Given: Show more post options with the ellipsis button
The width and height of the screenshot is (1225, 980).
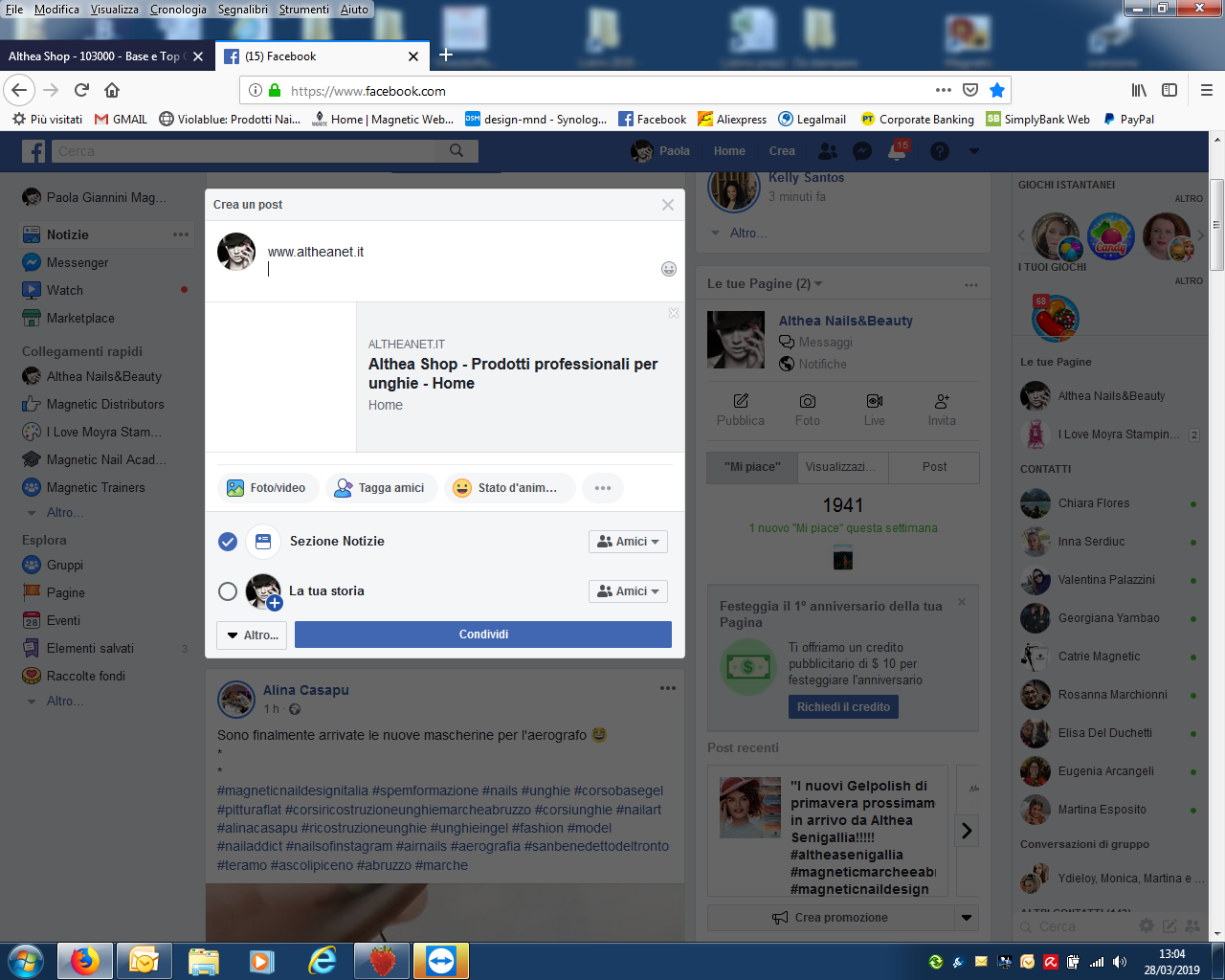Looking at the screenshot, I should 603,488.
